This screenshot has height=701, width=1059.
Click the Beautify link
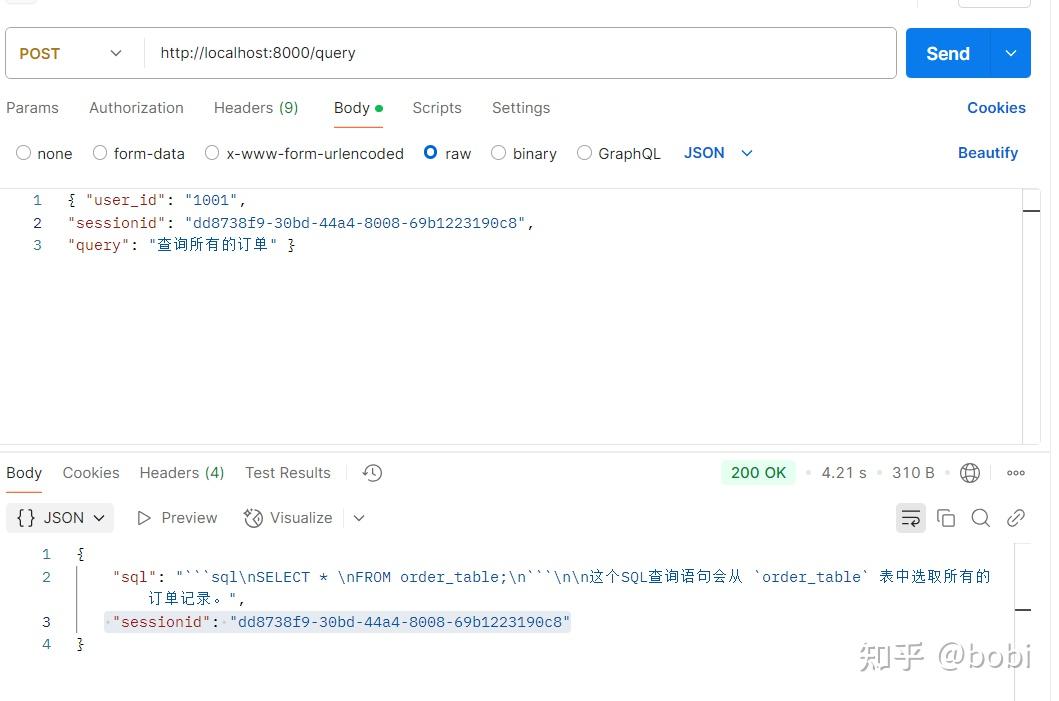coord(988,153)
